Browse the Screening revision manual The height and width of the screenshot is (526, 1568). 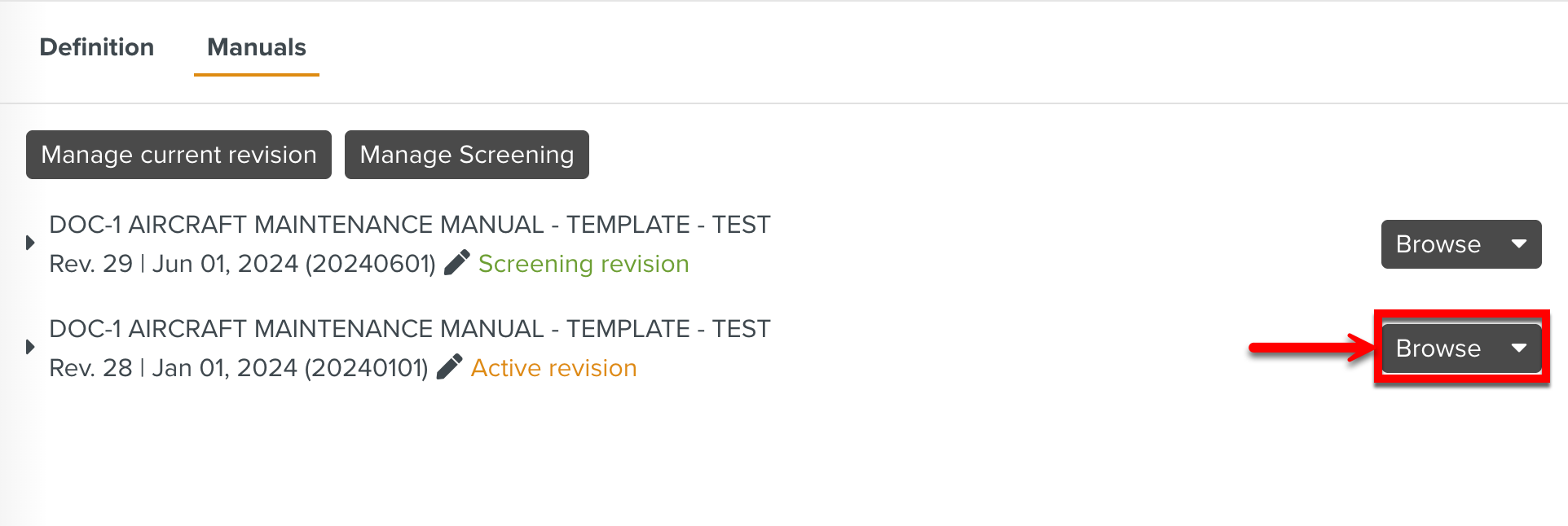coord(1438,244)
